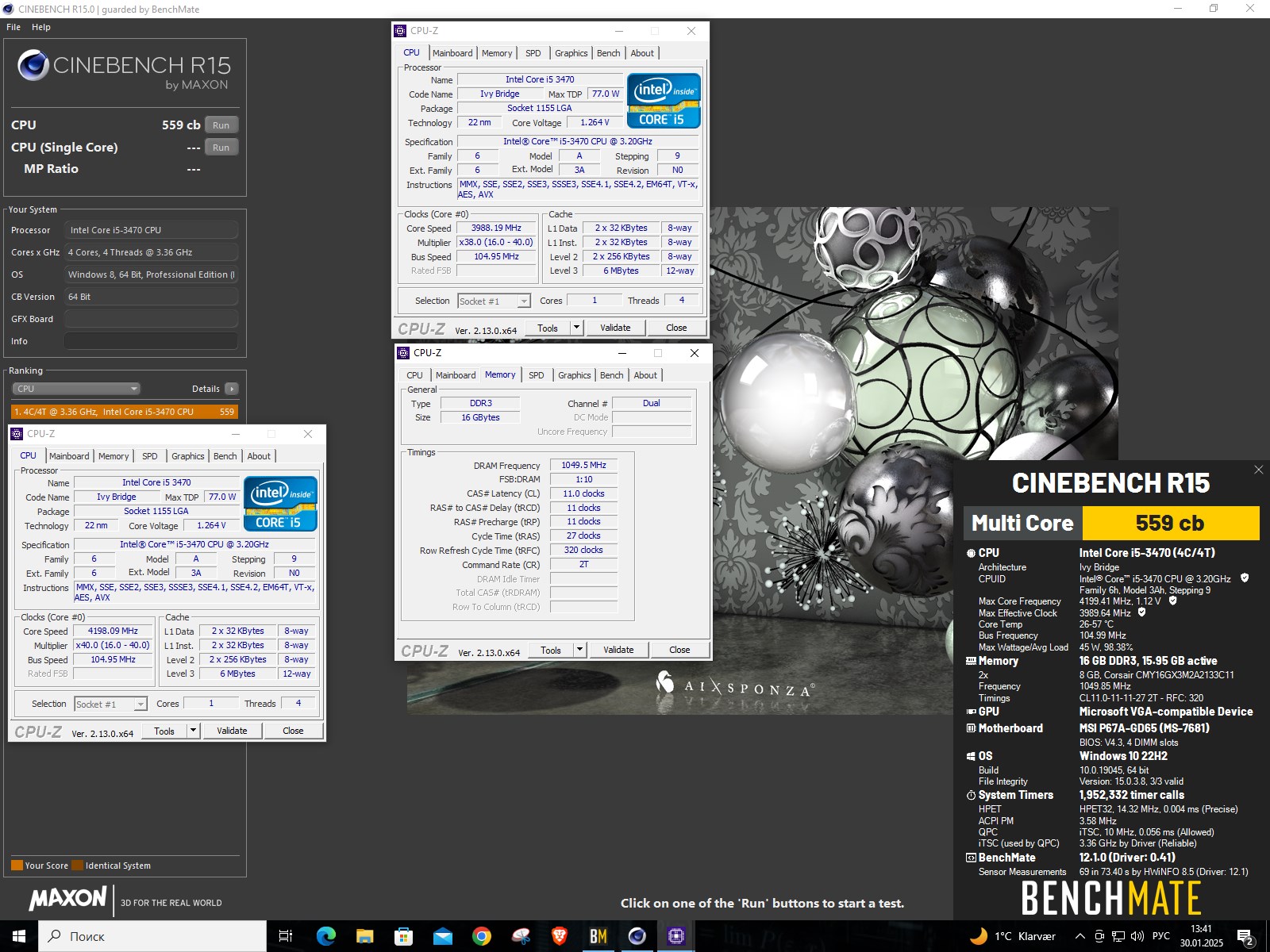Open Task View from the taskbar
This screenshot has height=952, width=1270.
(286, 936)
